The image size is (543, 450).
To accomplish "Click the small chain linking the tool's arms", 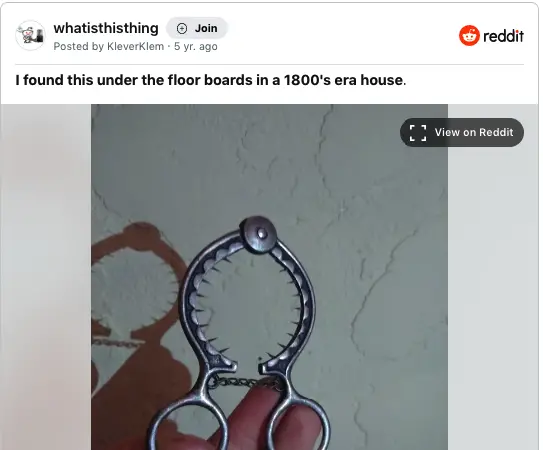I will pyautogui.click(x=246, y=382).
